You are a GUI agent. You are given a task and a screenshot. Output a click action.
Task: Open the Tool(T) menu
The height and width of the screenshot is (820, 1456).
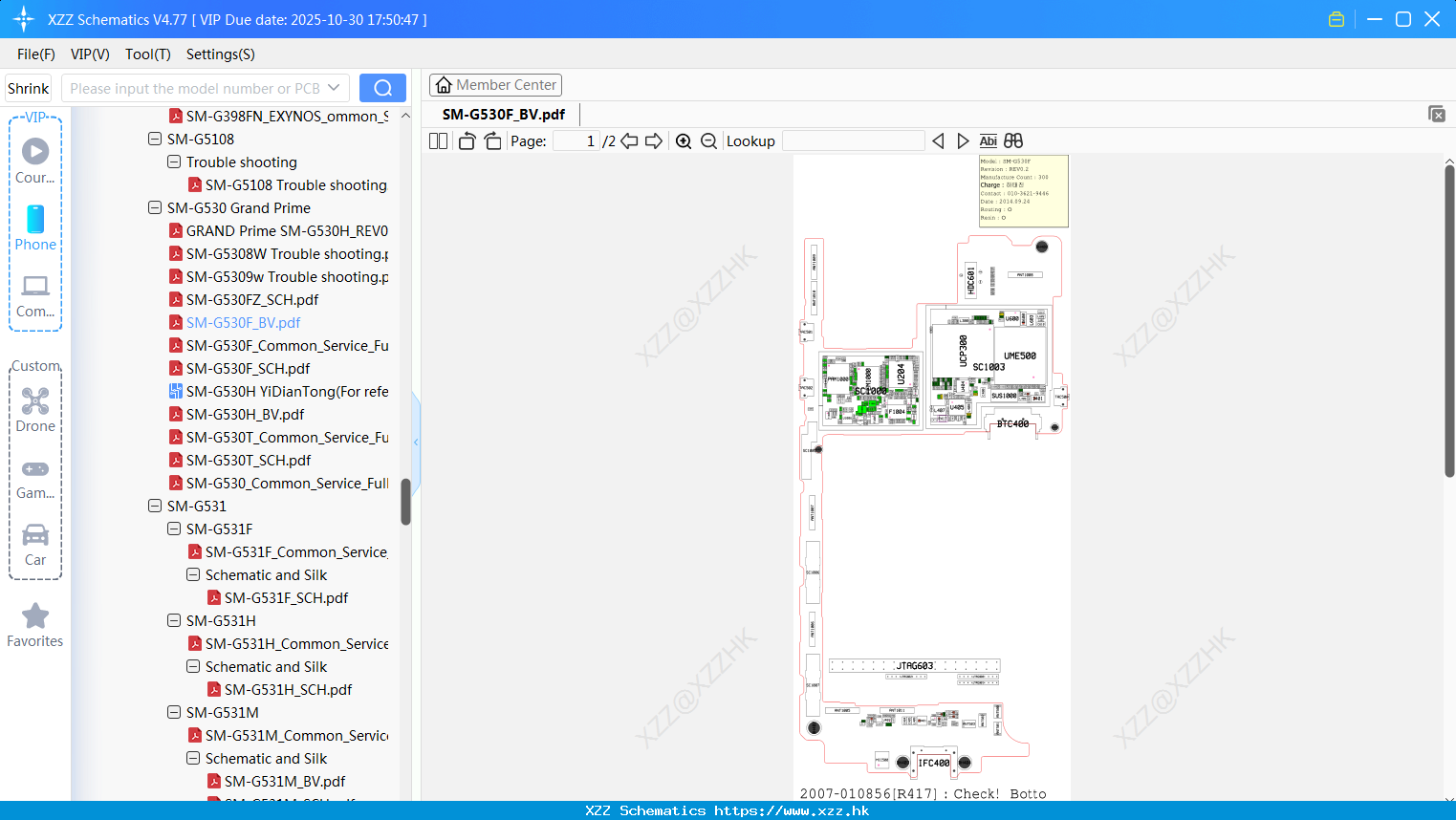(148, 54)
